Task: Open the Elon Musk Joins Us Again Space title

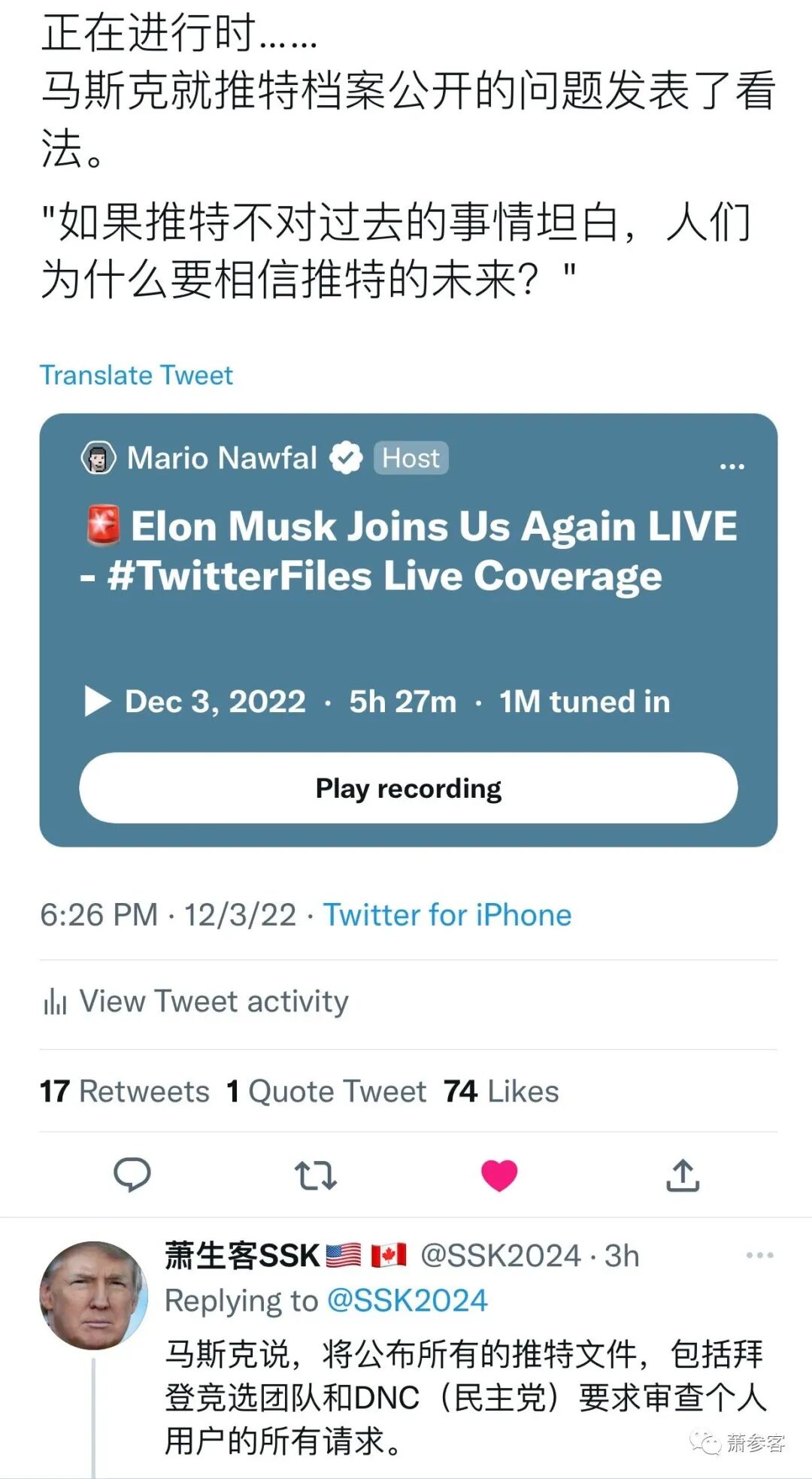Action: coord(410,551)
